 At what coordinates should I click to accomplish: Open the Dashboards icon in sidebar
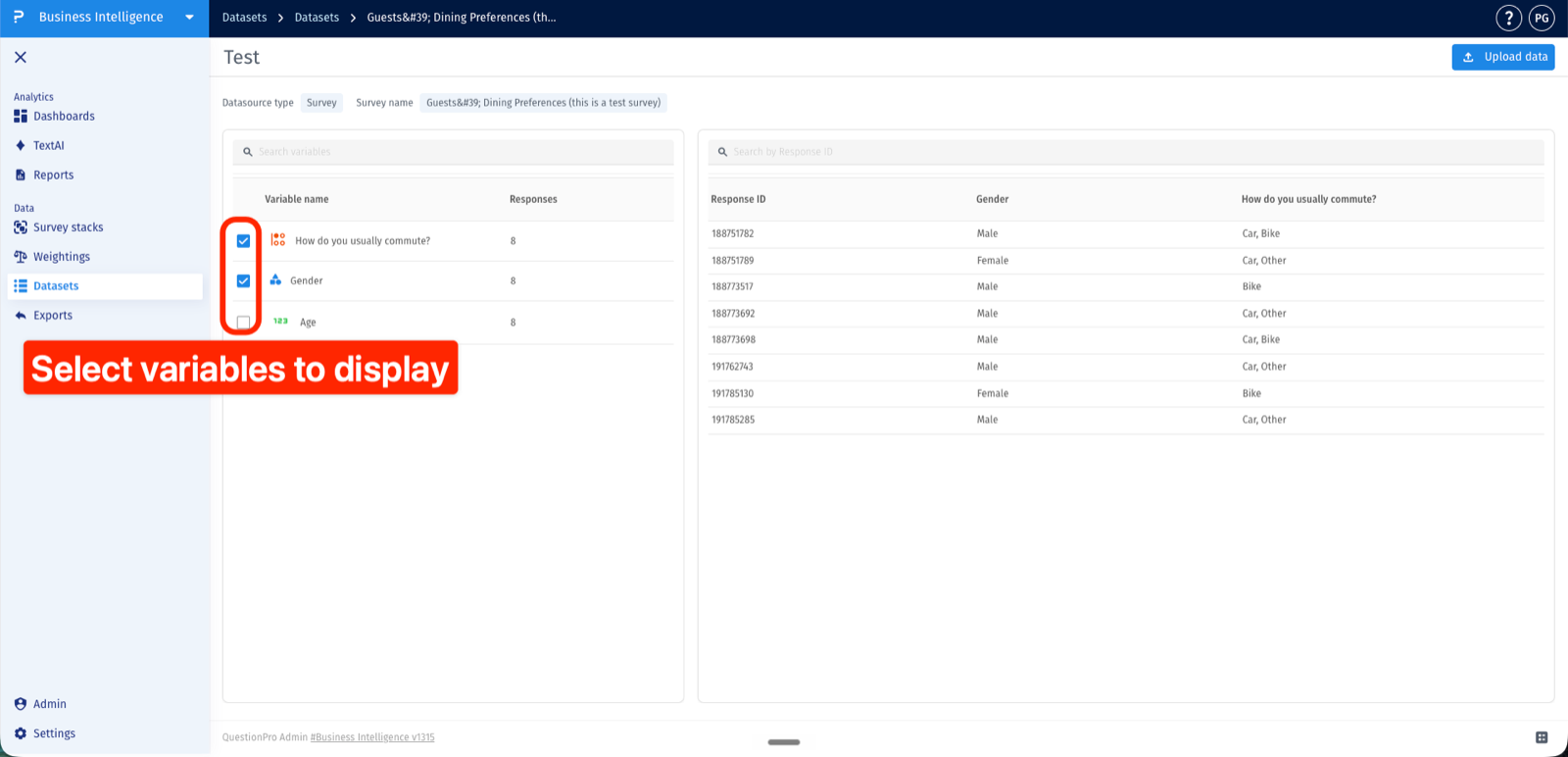21,116
